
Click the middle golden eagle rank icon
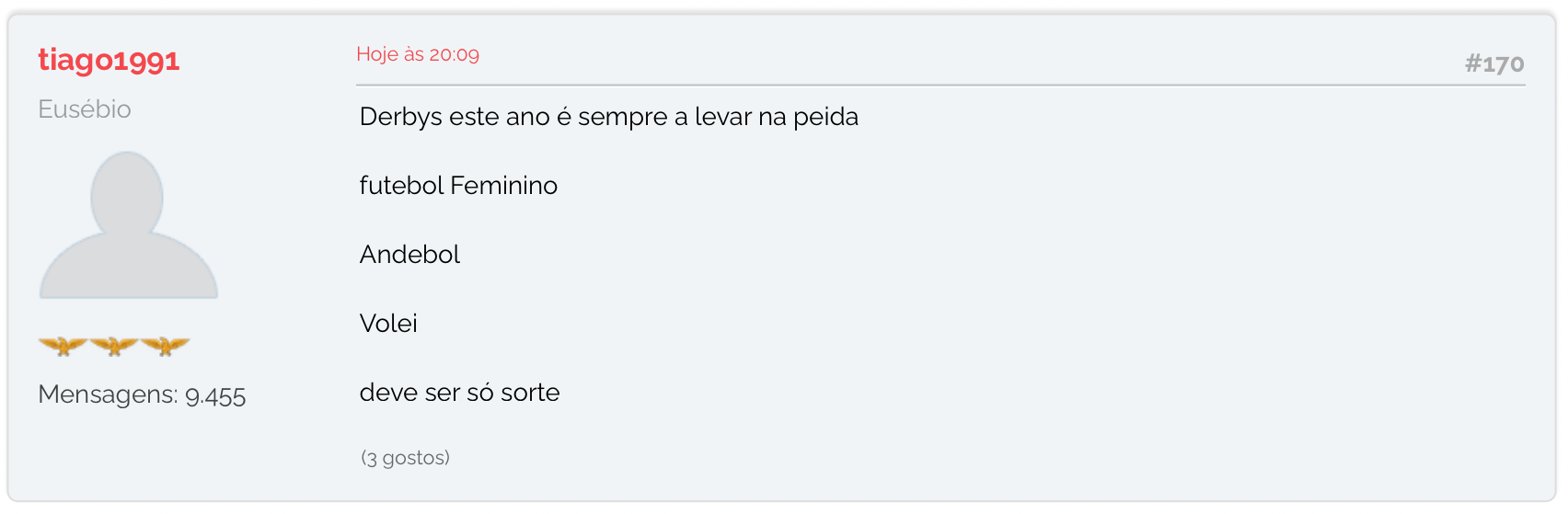pos(114,346)
